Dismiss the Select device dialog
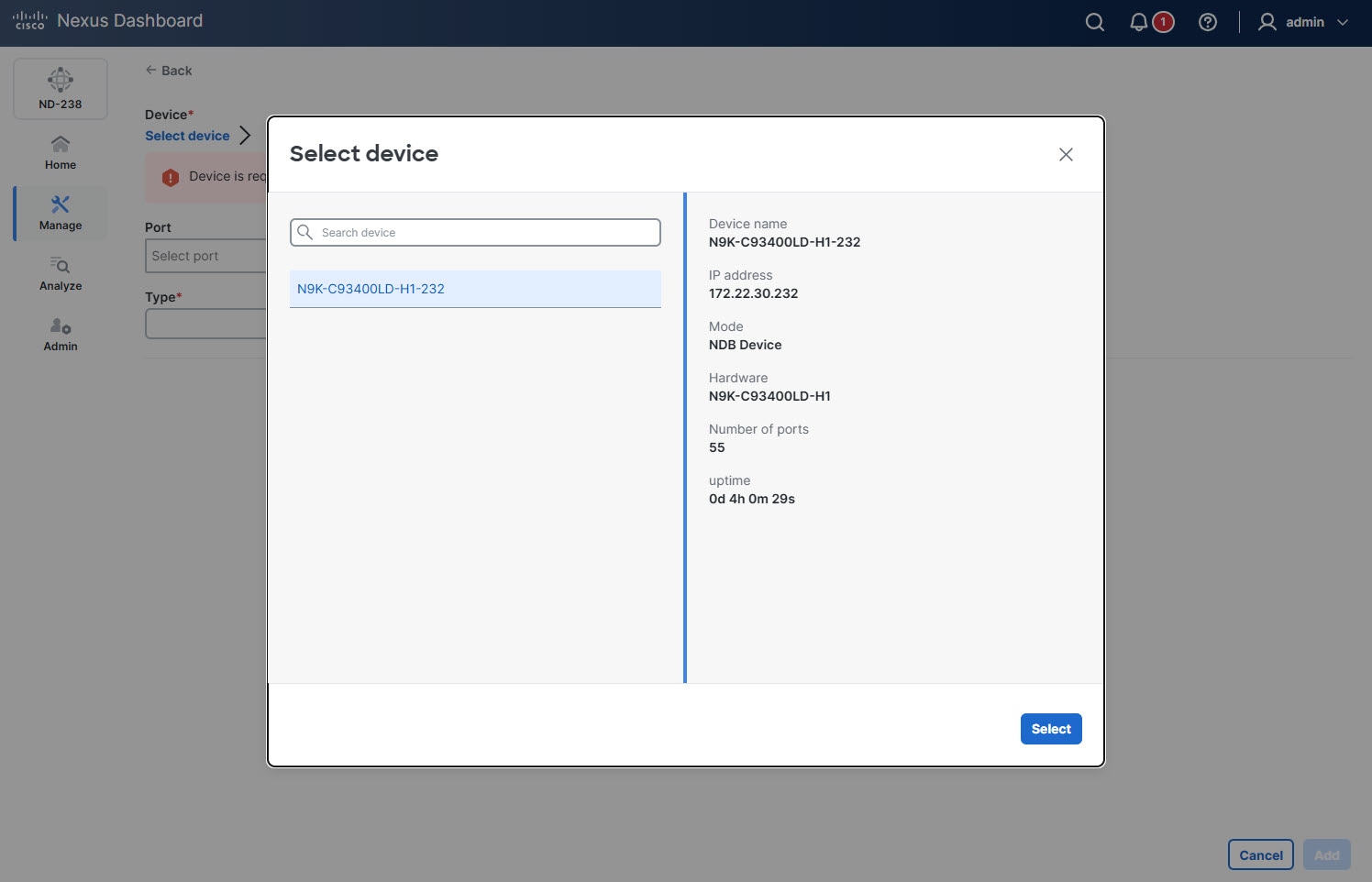Viewport: 1372px width, 882px height. 1066,154
